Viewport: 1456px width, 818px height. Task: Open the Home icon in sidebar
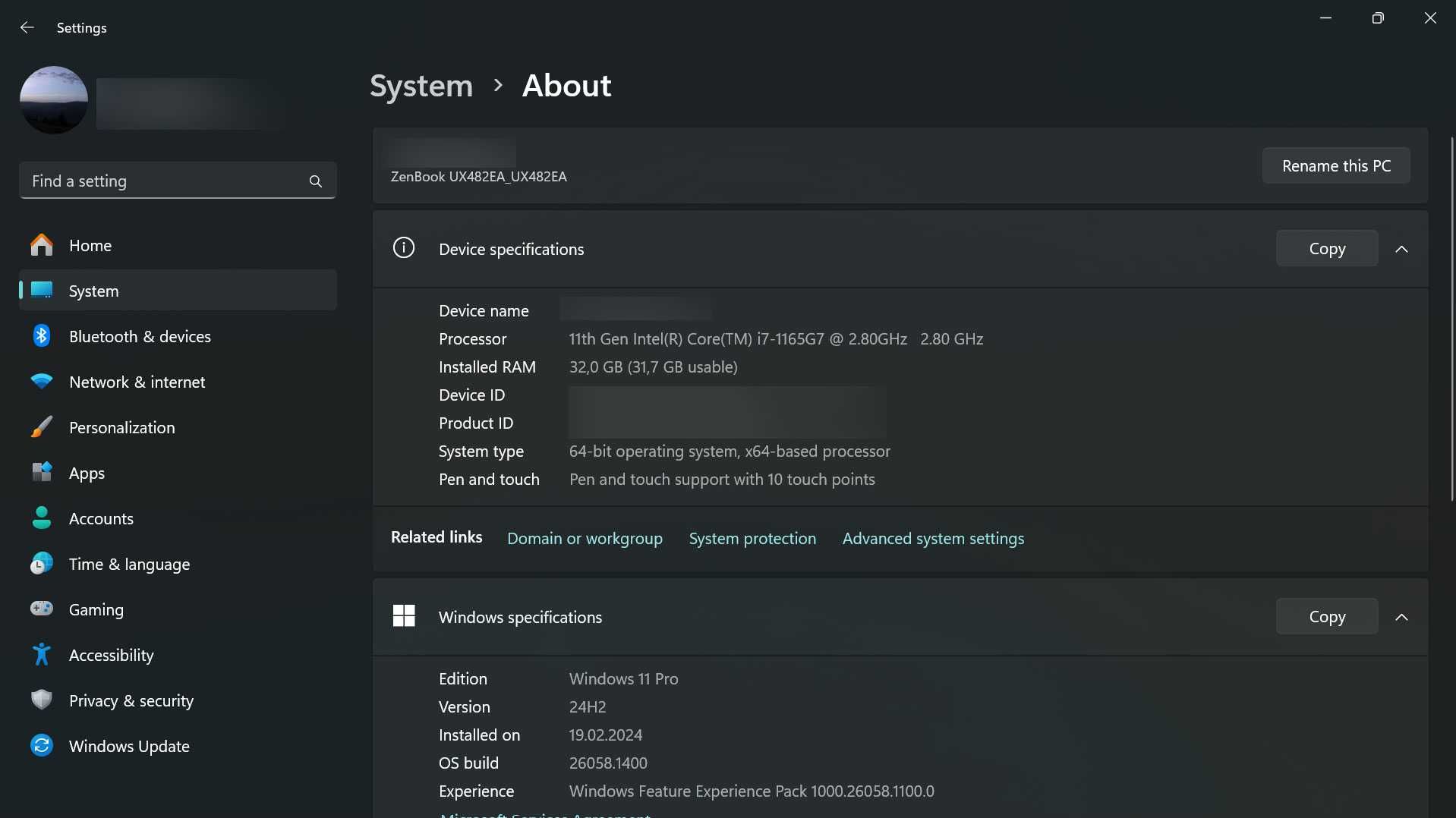(x=42, y=245)
